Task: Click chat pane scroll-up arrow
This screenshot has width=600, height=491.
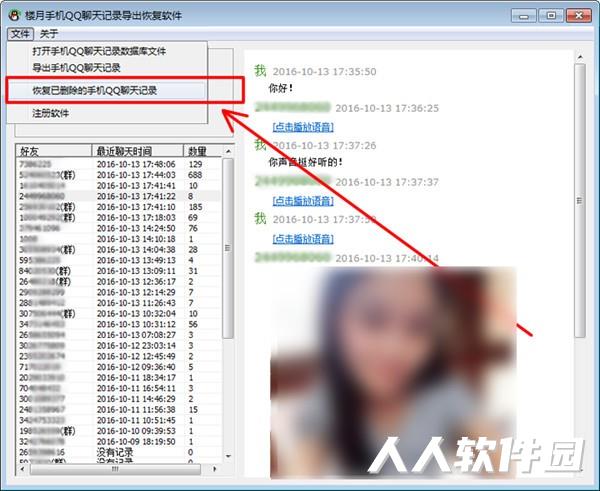Action: click(x=580, y=57)
